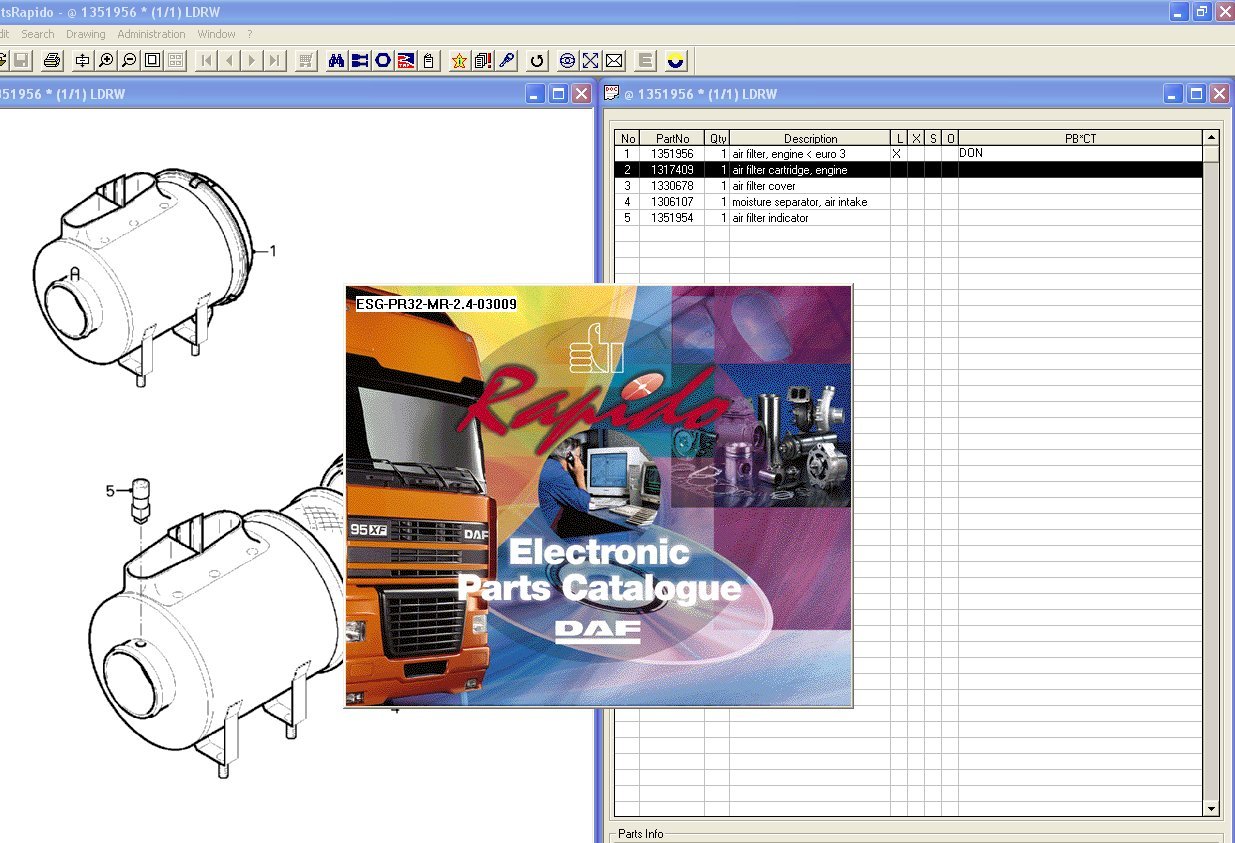Viewport: 1235px width, 843px height.
Task: Click the Print toolbar icon
Action: click(52, 61)
